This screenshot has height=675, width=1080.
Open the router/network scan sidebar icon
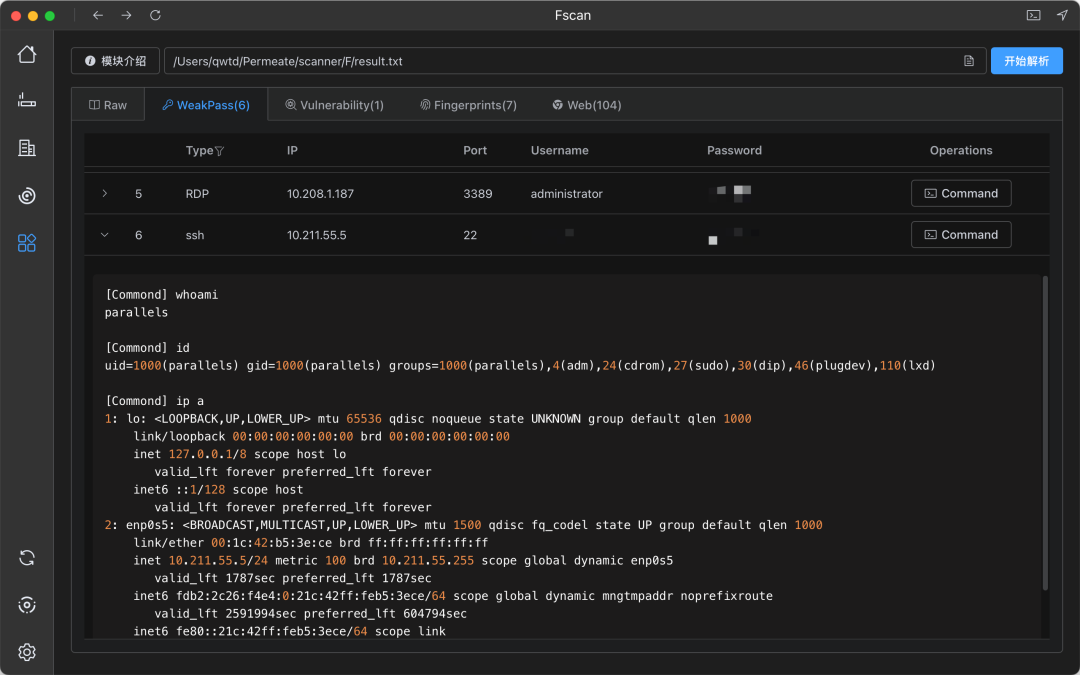[27, 101]
